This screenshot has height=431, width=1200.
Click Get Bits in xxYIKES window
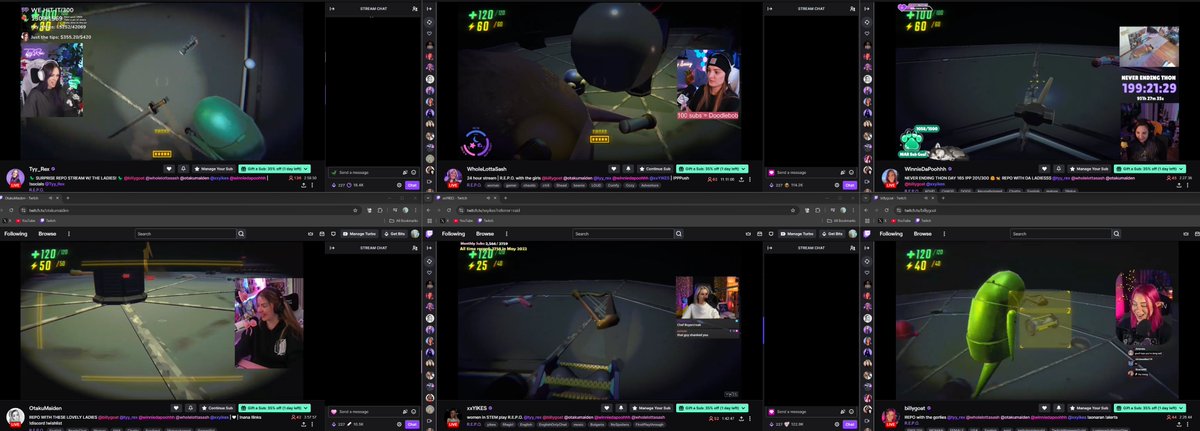tap(832, 233)
